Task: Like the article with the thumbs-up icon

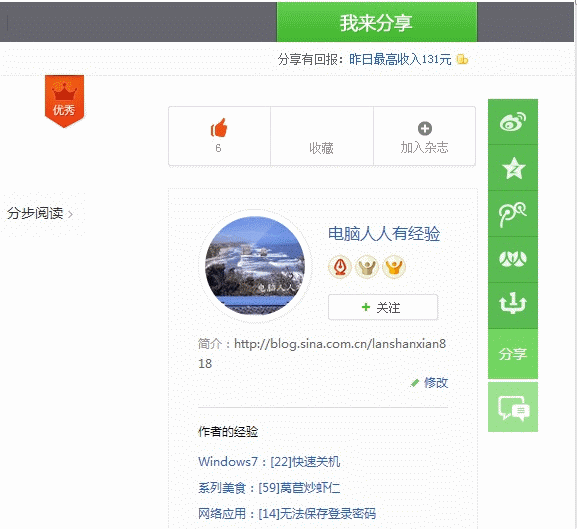Action: click(219, 128)
